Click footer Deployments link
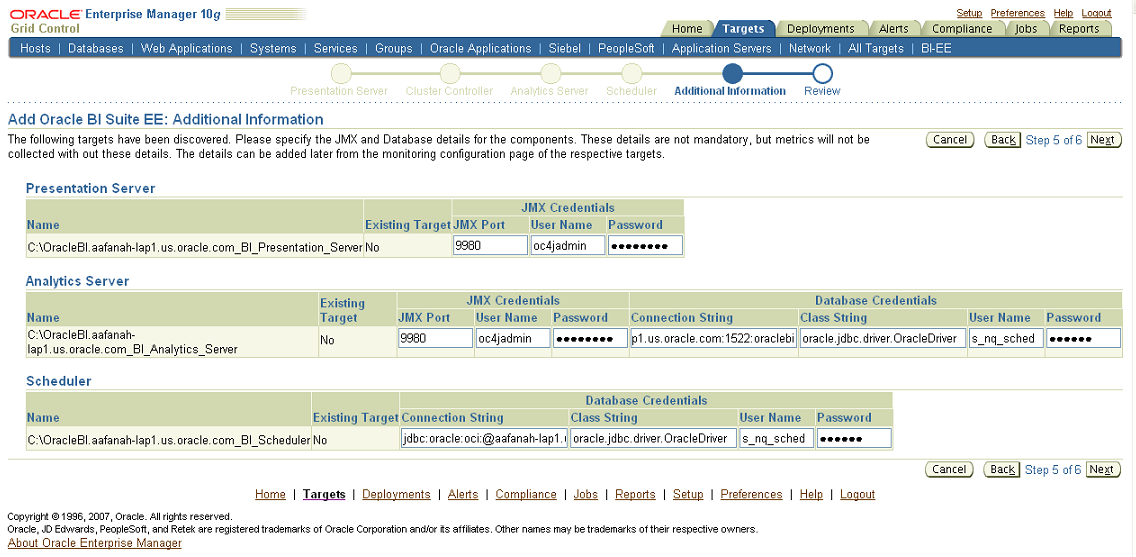 pos(396,494)
